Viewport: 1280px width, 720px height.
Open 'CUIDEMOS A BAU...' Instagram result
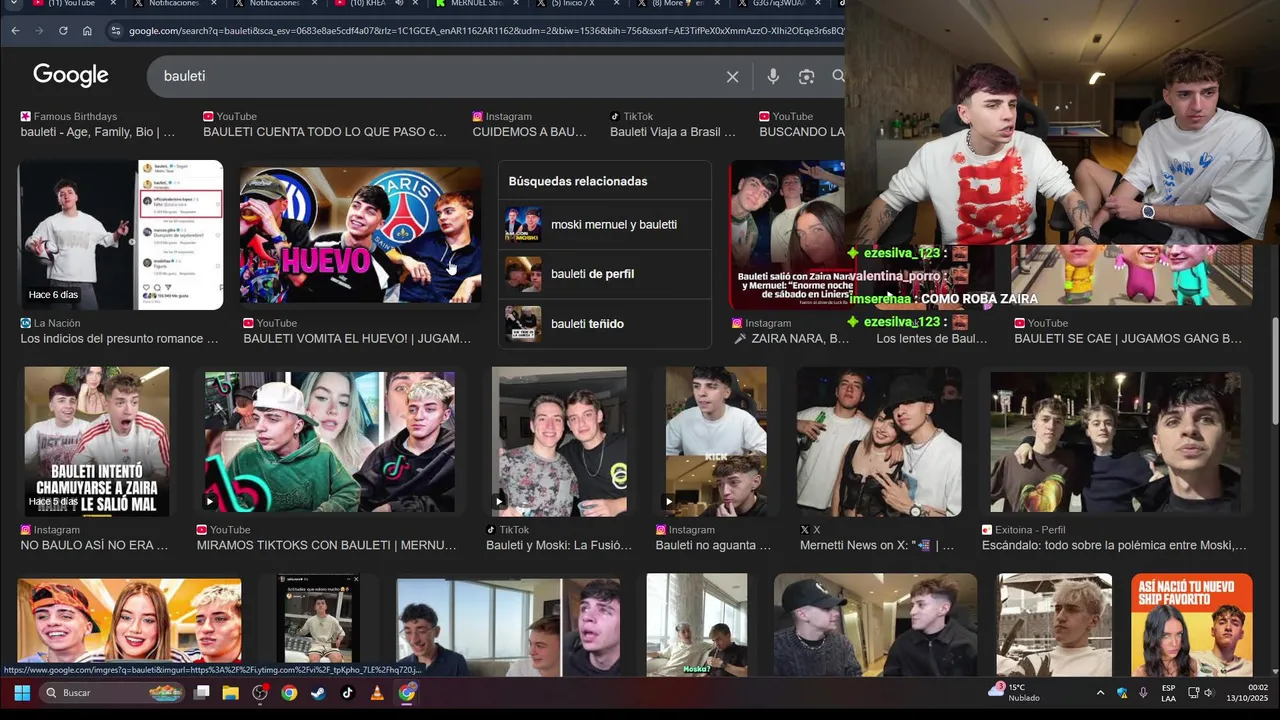[x=530, y=132]
